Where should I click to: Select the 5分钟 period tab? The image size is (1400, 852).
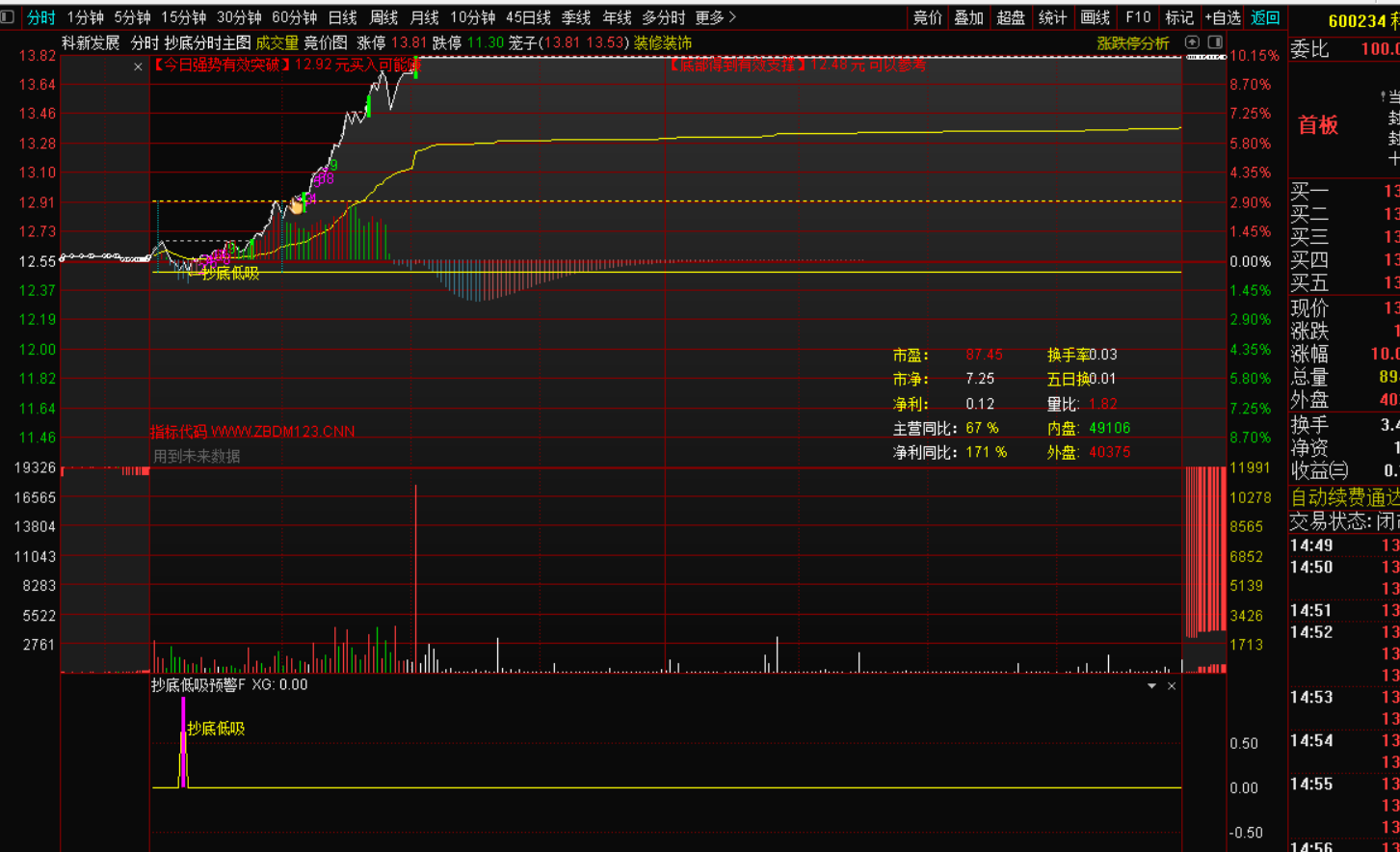tap(132, 17)
